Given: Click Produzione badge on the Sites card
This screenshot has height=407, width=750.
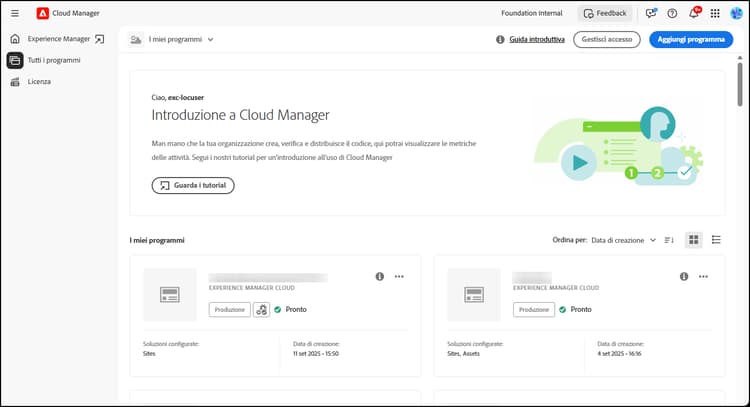Looking at the screenshot, I should [230, 309].
